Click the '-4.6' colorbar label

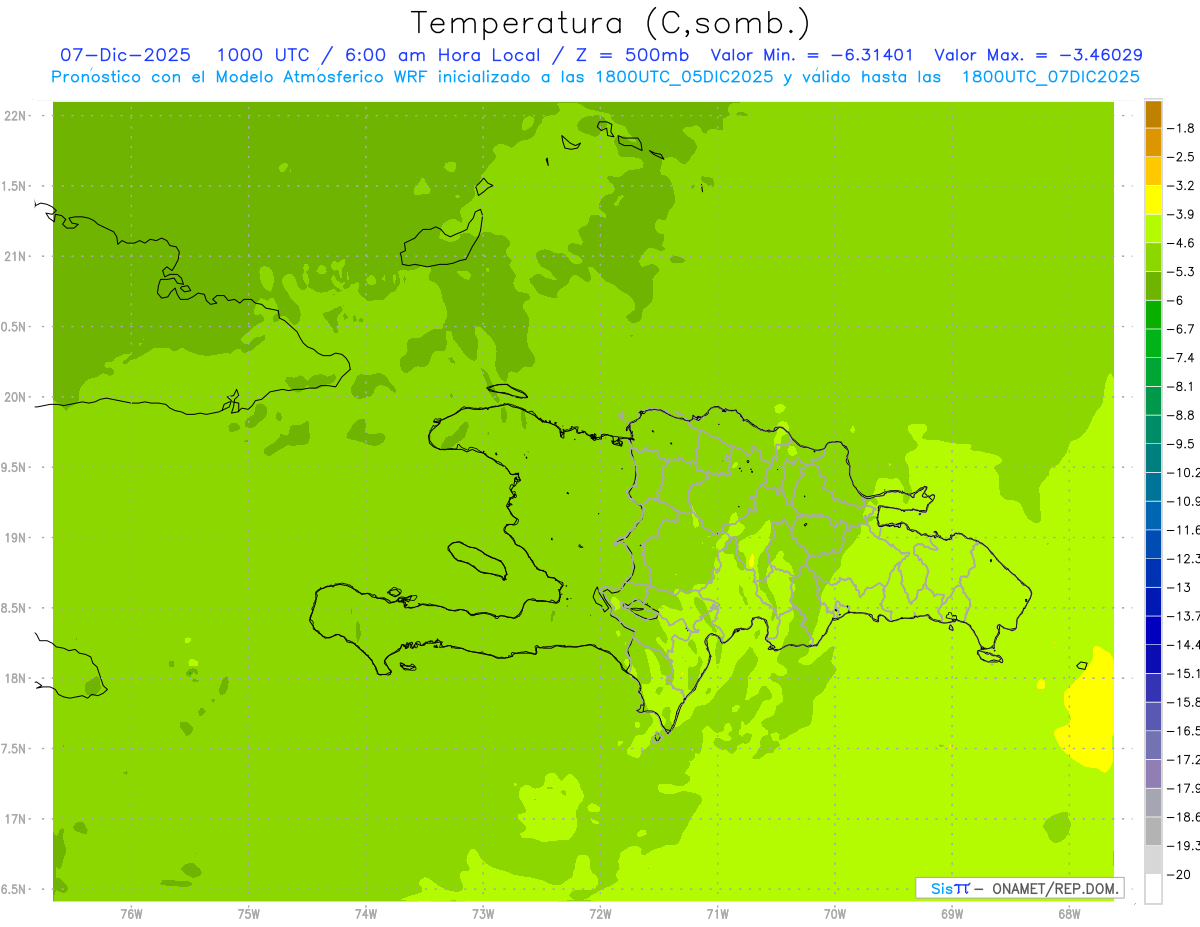1183,243
